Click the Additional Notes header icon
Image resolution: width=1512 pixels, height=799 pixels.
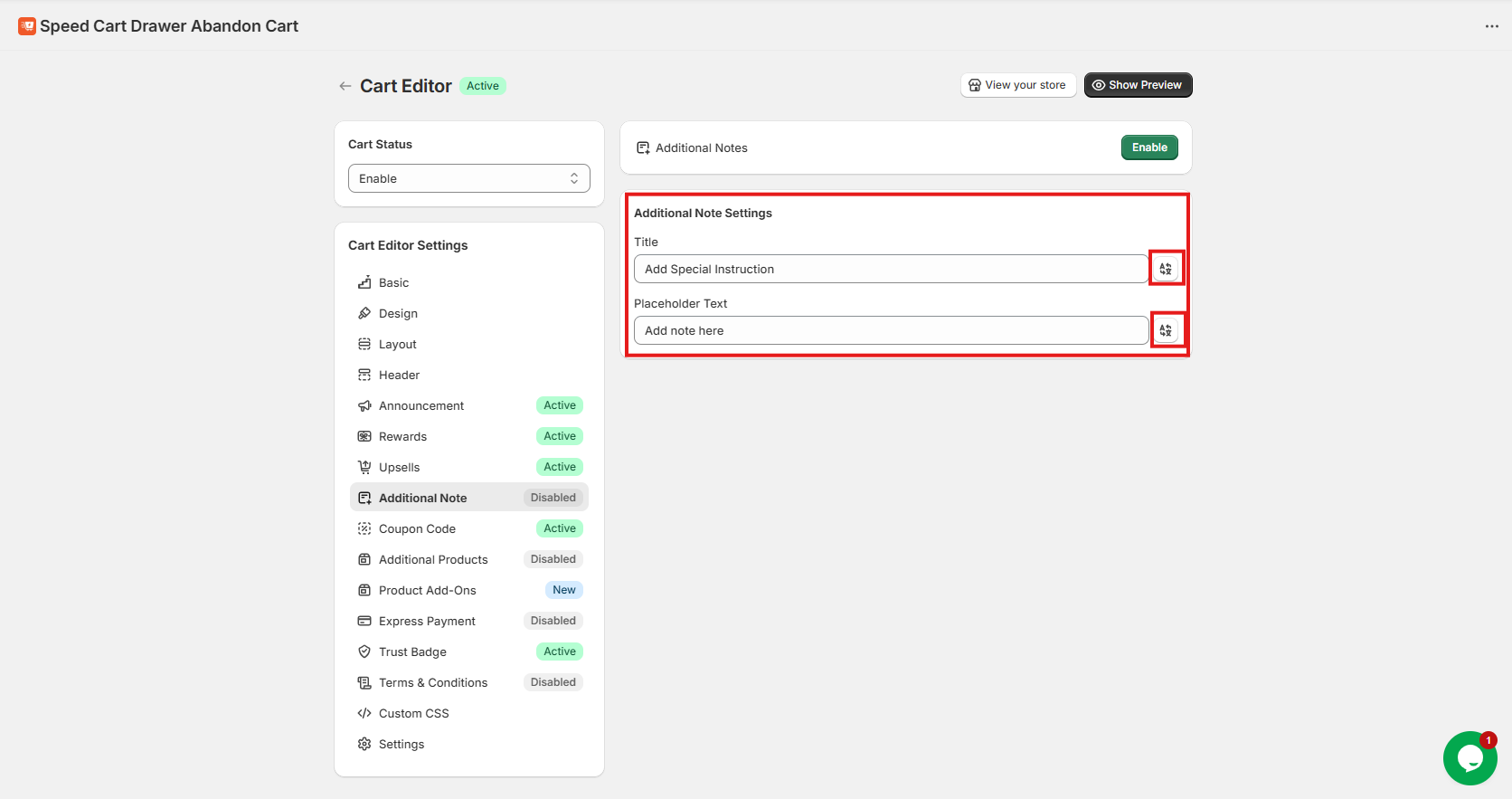pyautogui.click(x=643, y=147)
